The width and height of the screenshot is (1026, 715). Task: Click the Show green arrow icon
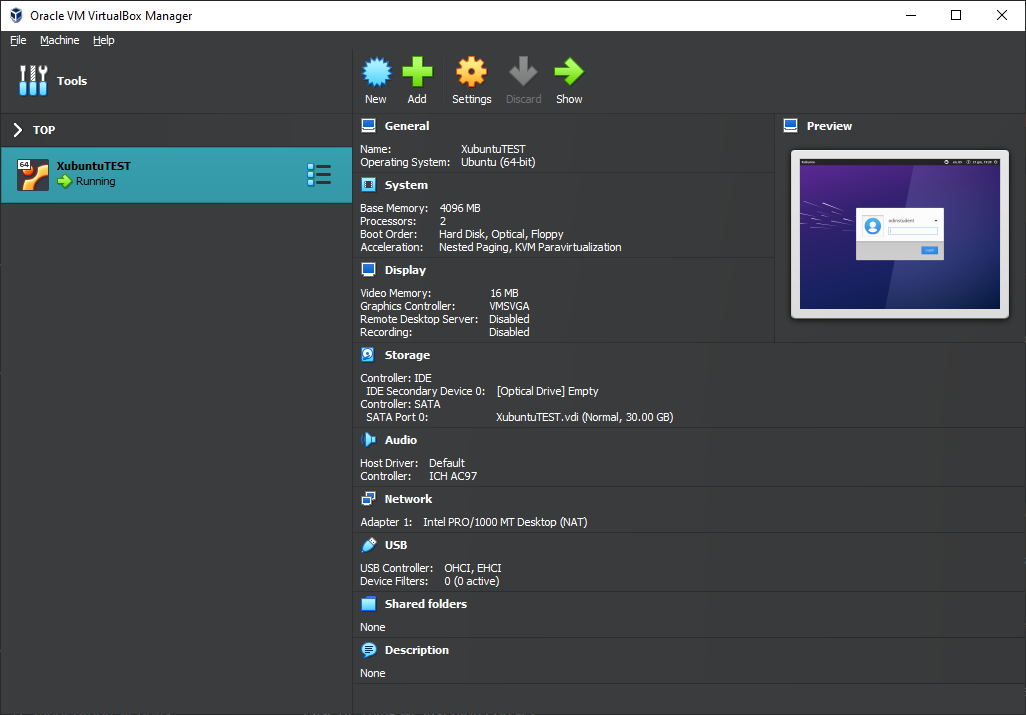tap(569, 72)
